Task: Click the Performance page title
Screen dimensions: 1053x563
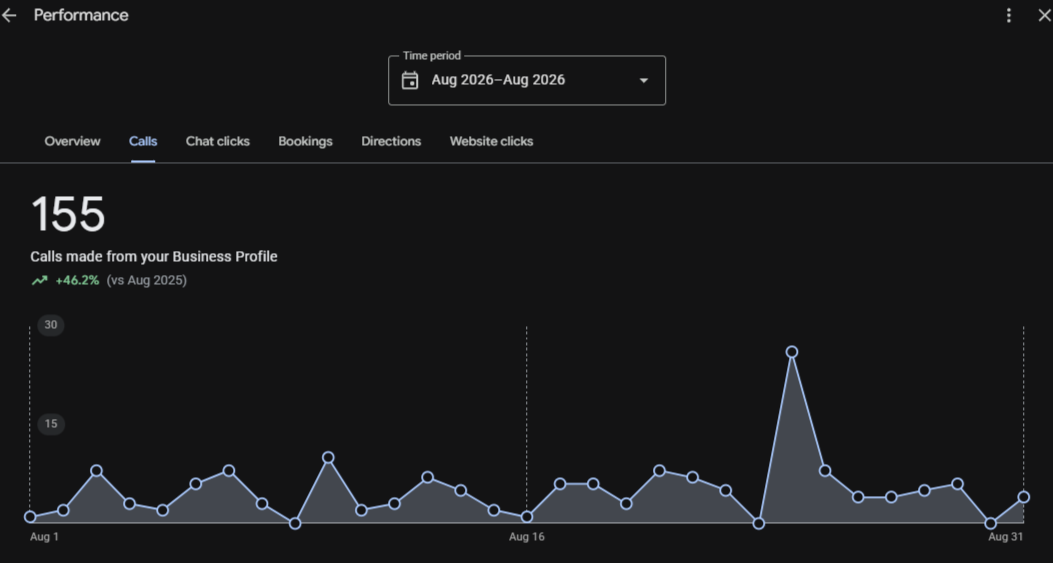Action: click(81, 15)
